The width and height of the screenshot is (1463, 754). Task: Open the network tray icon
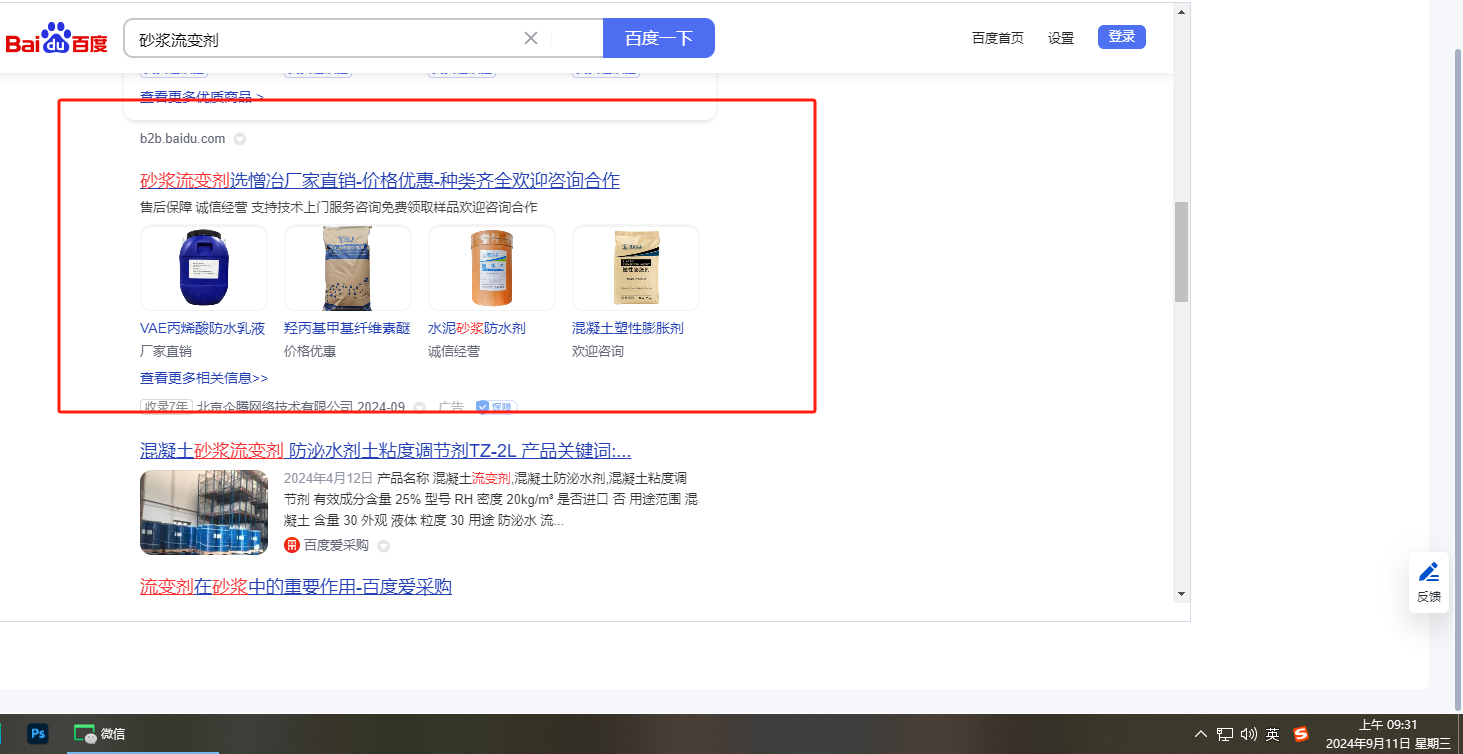pos(1225,734)
